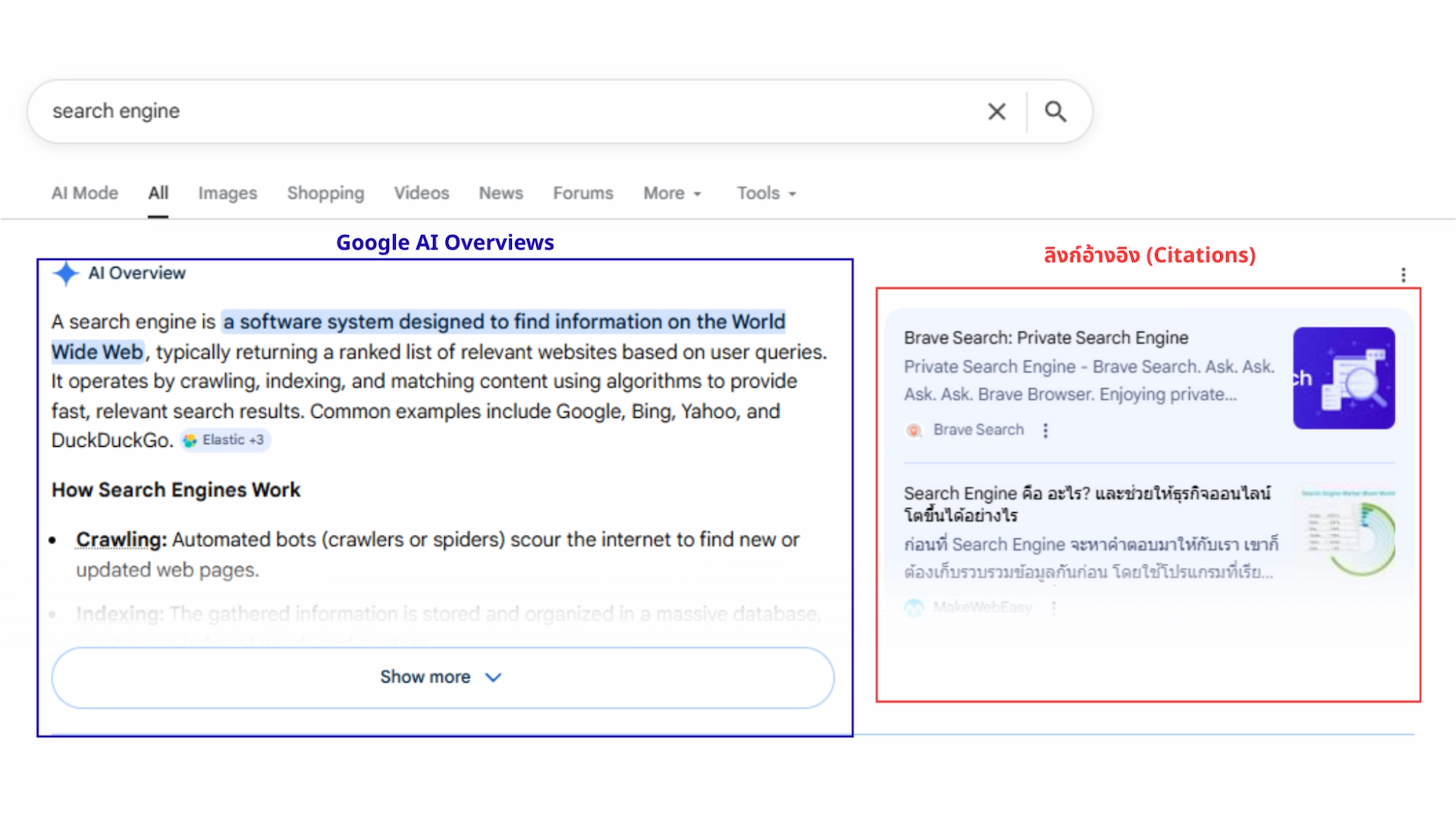Click the Brave Search purple thumbnail
The image size is (1456, 820).
tap(1344, 378)
